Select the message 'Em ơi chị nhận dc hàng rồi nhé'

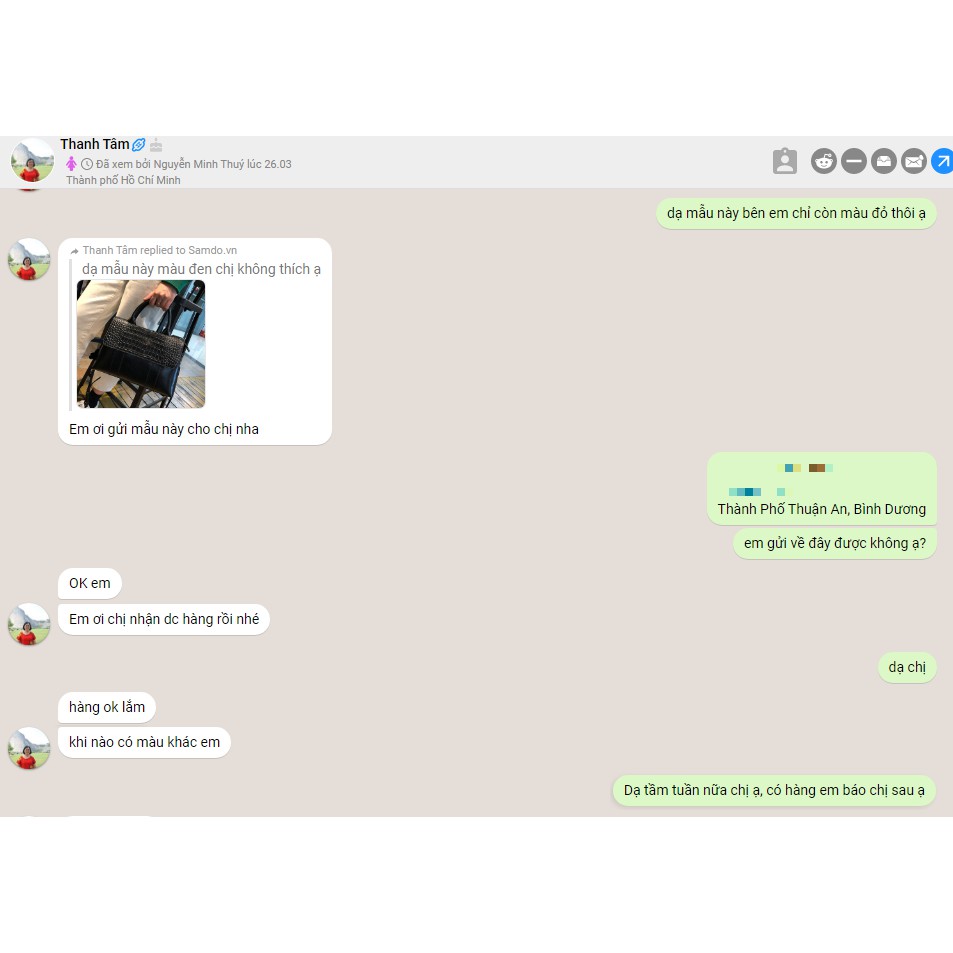164,619
